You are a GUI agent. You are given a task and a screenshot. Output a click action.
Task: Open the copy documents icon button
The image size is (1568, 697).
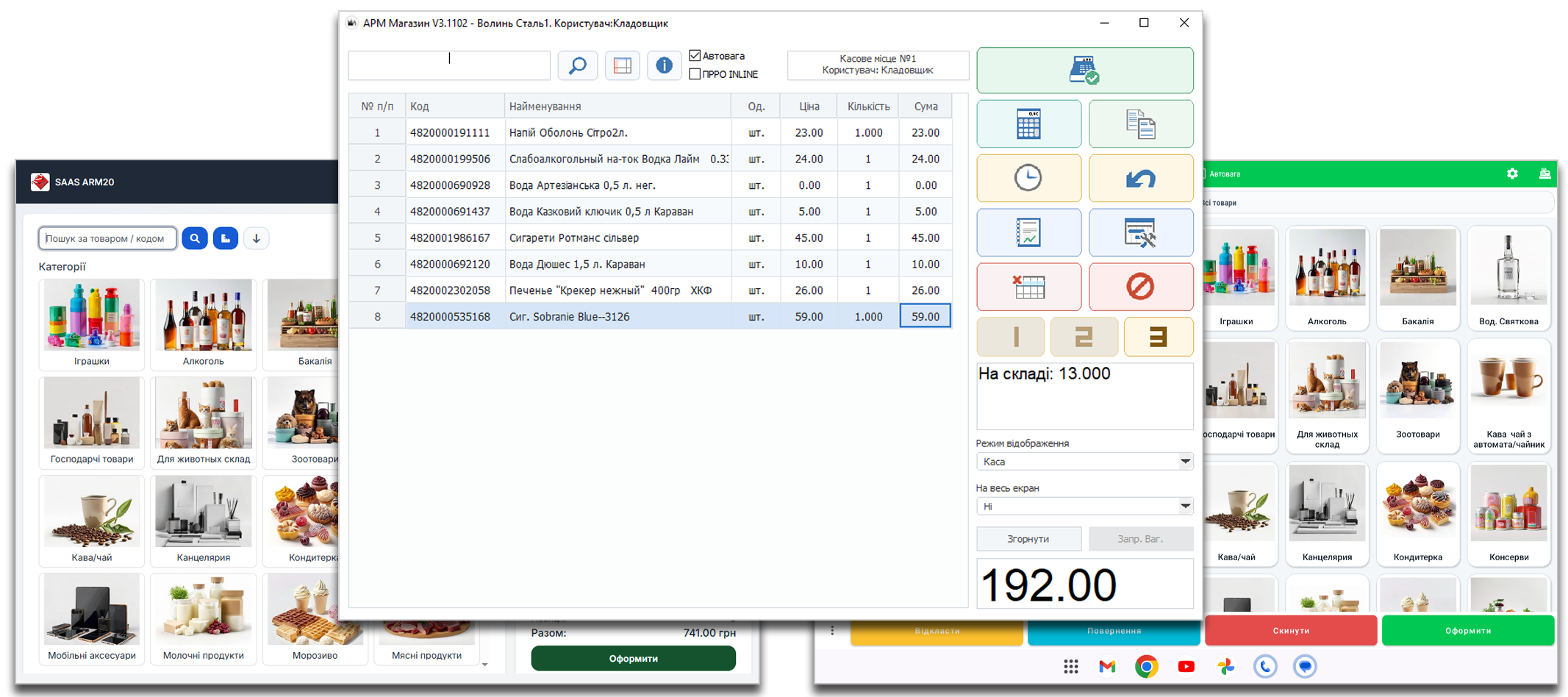tap(1140, 124)
